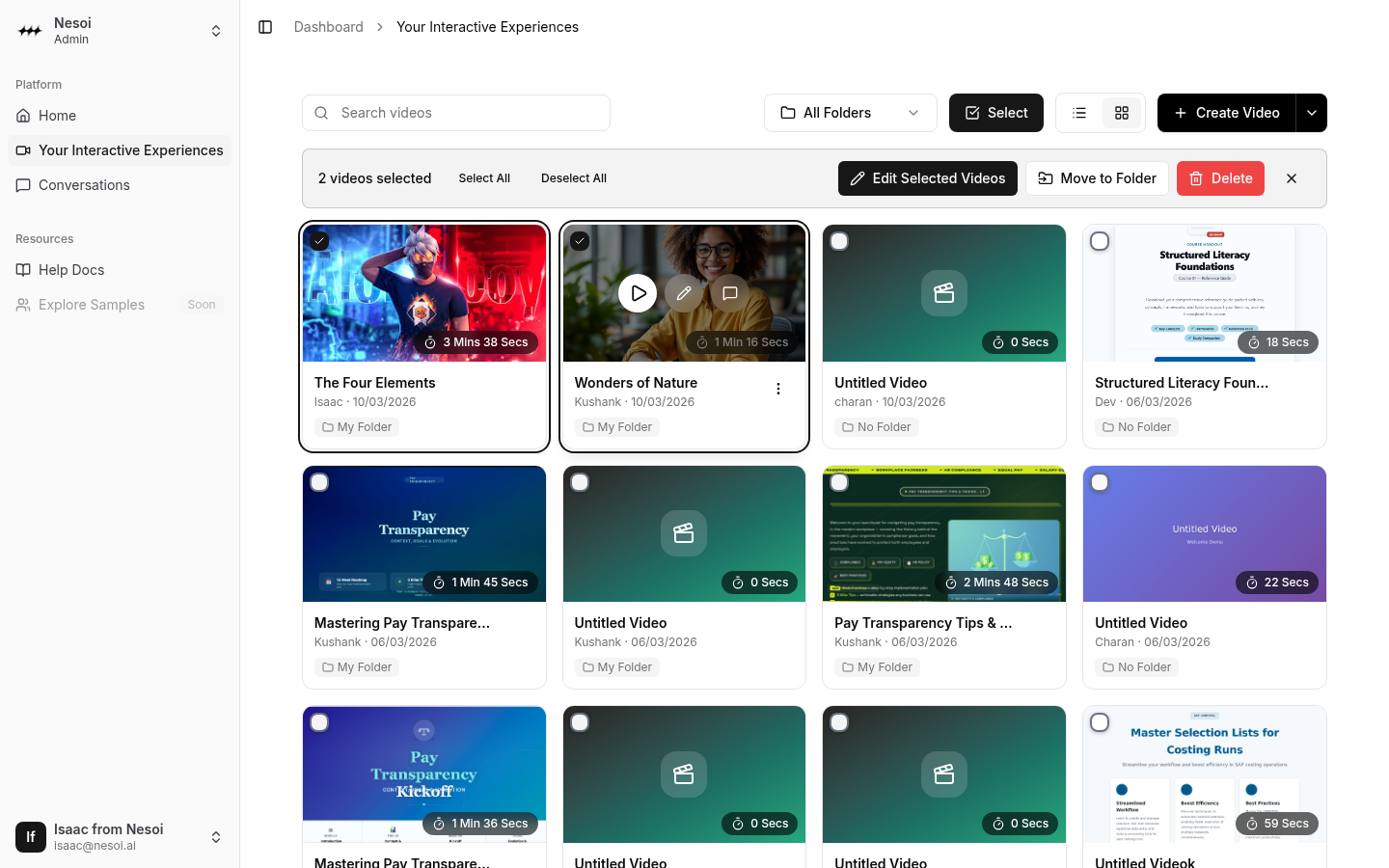Expand the Create Video arrow dropdown
This screenshot has width=1389, height=868.
1312,113
